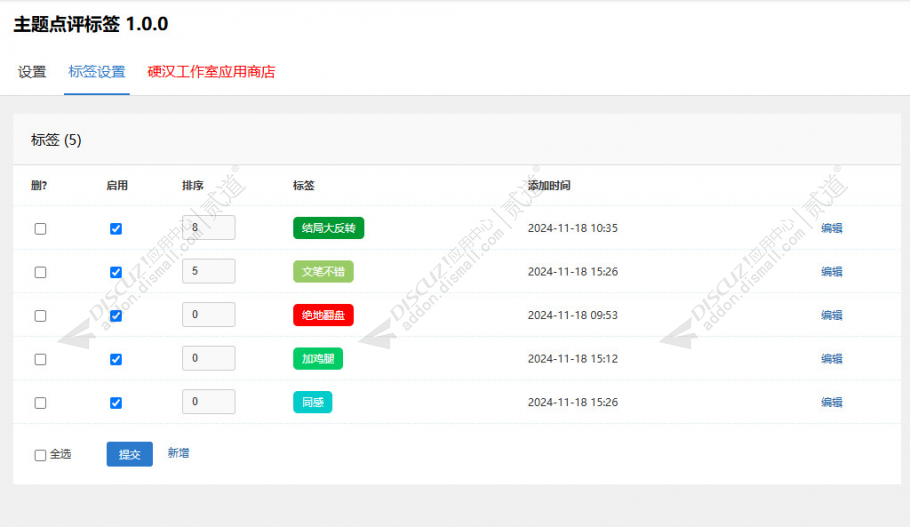
Task: Select the date 2024-11-18 09:53
Action: pyautogui.click(x=573, y=315)
